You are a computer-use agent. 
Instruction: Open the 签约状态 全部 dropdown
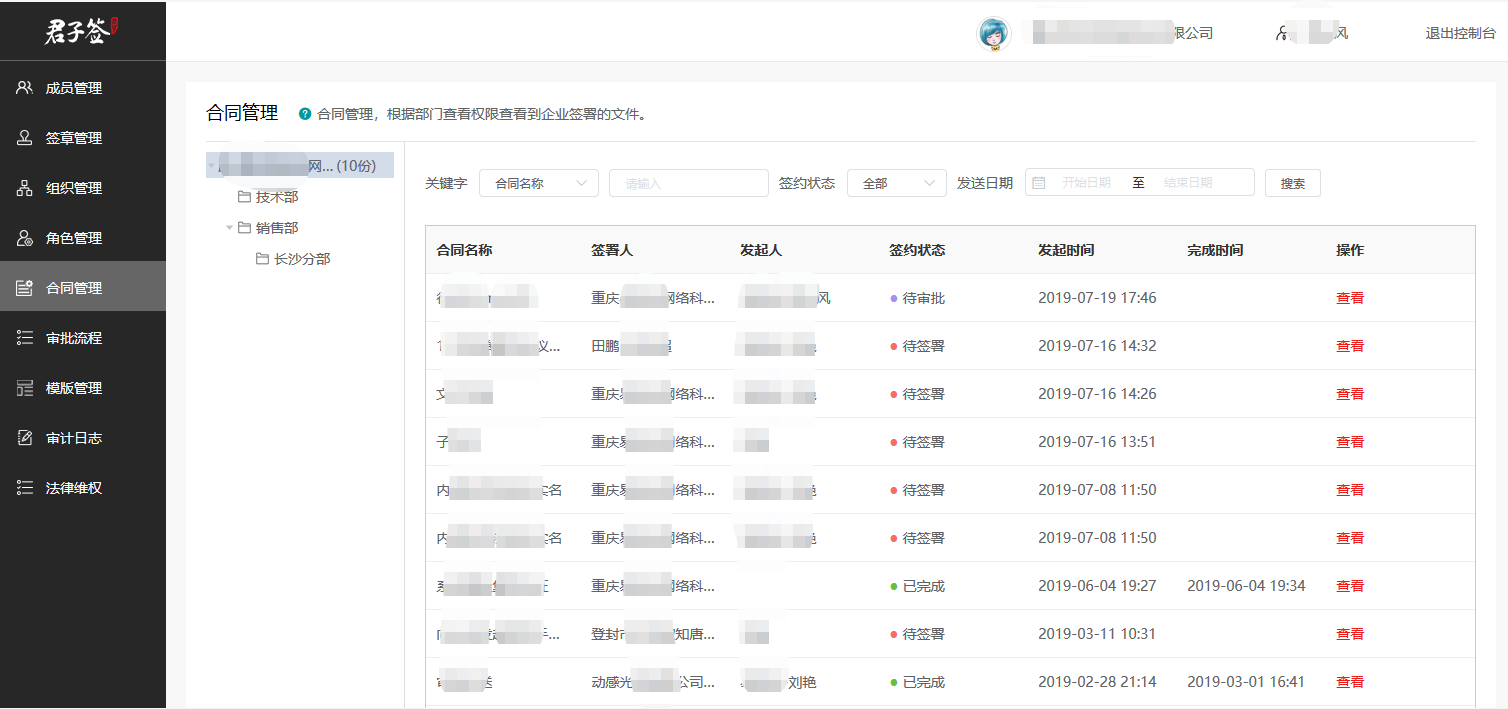point(897,183)
